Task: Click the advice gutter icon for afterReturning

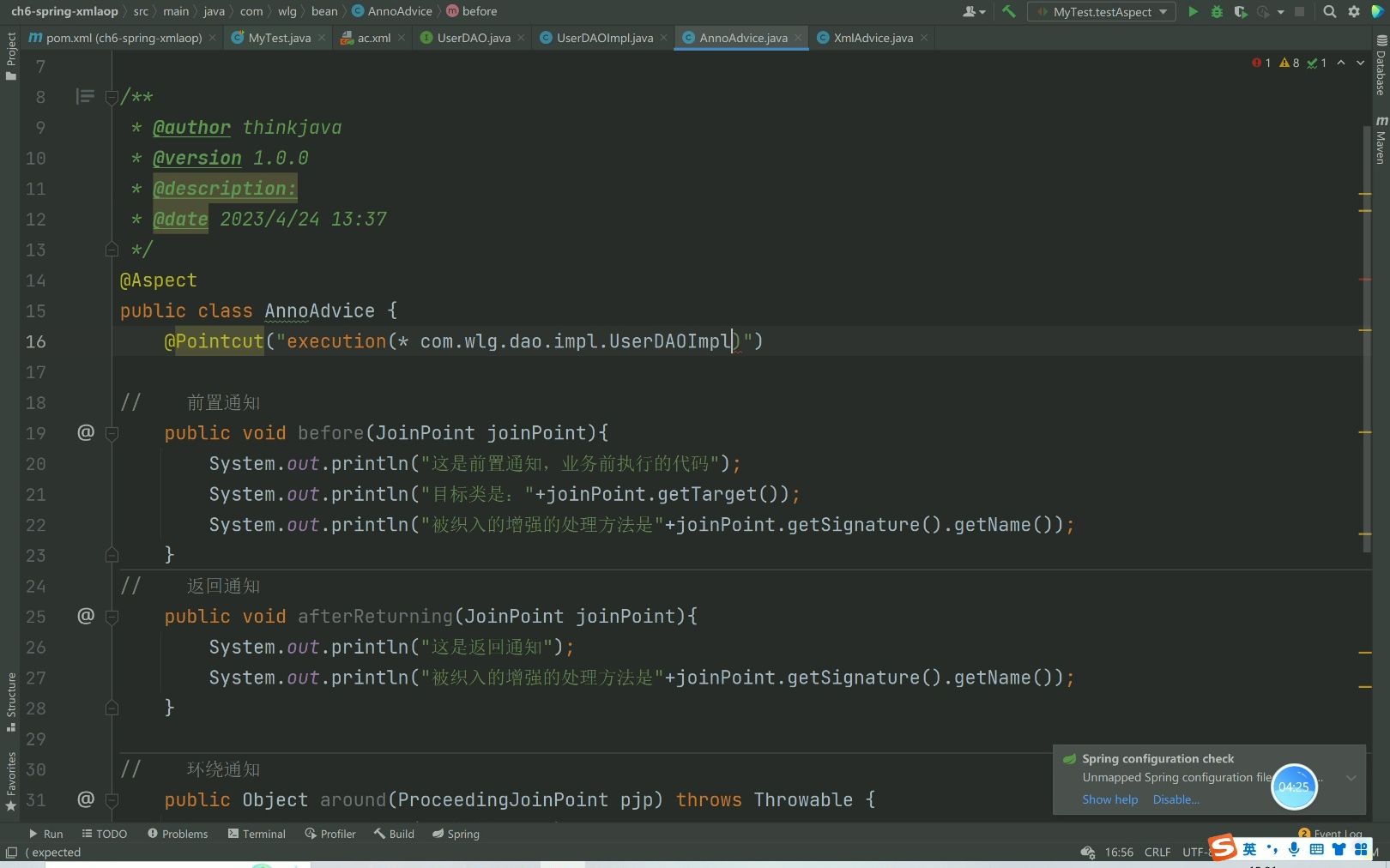Action: (x=86, y=616)
